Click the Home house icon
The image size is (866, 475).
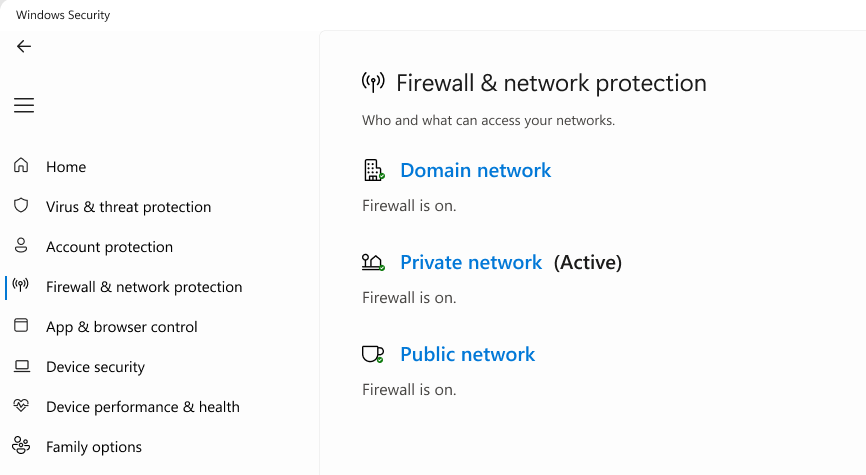(x=21, y=166)
